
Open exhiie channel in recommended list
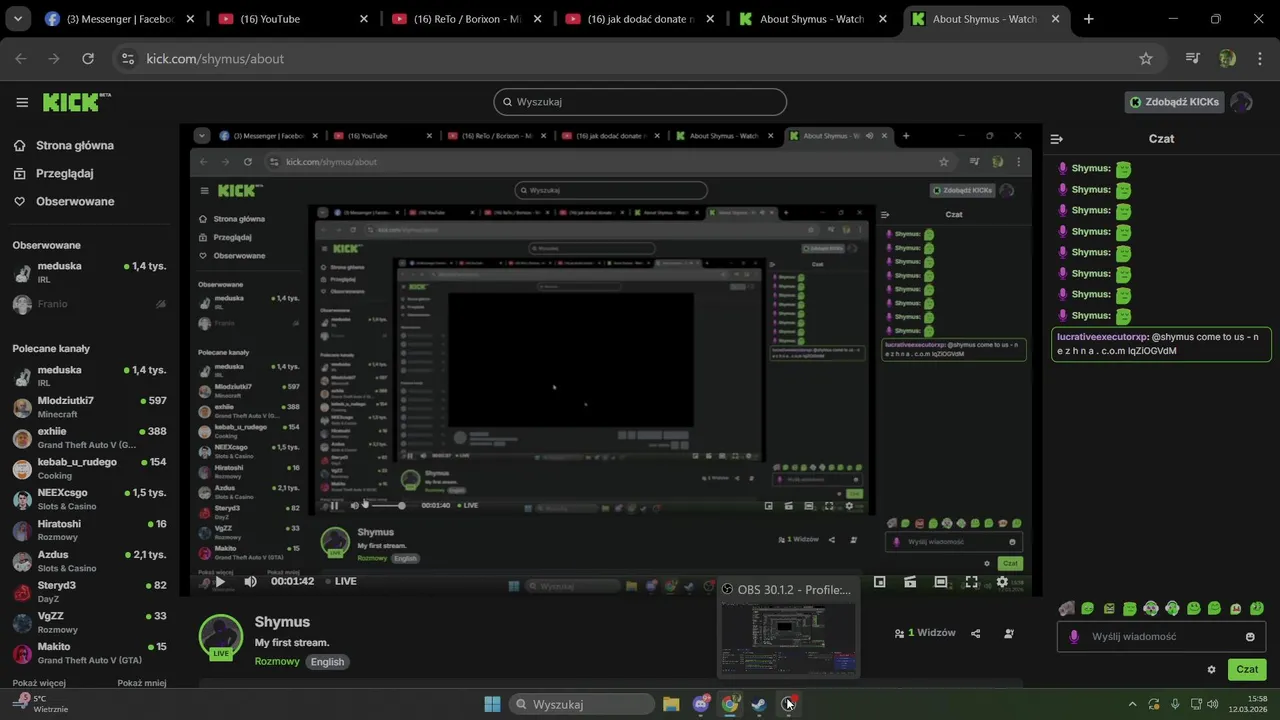88,438
